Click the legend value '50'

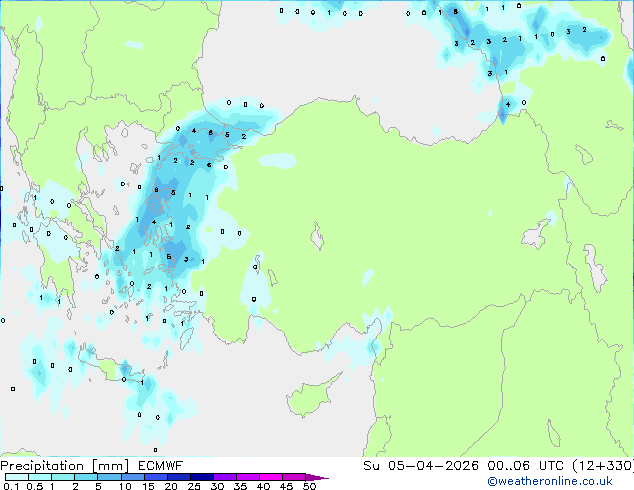(x=309, y=486)
